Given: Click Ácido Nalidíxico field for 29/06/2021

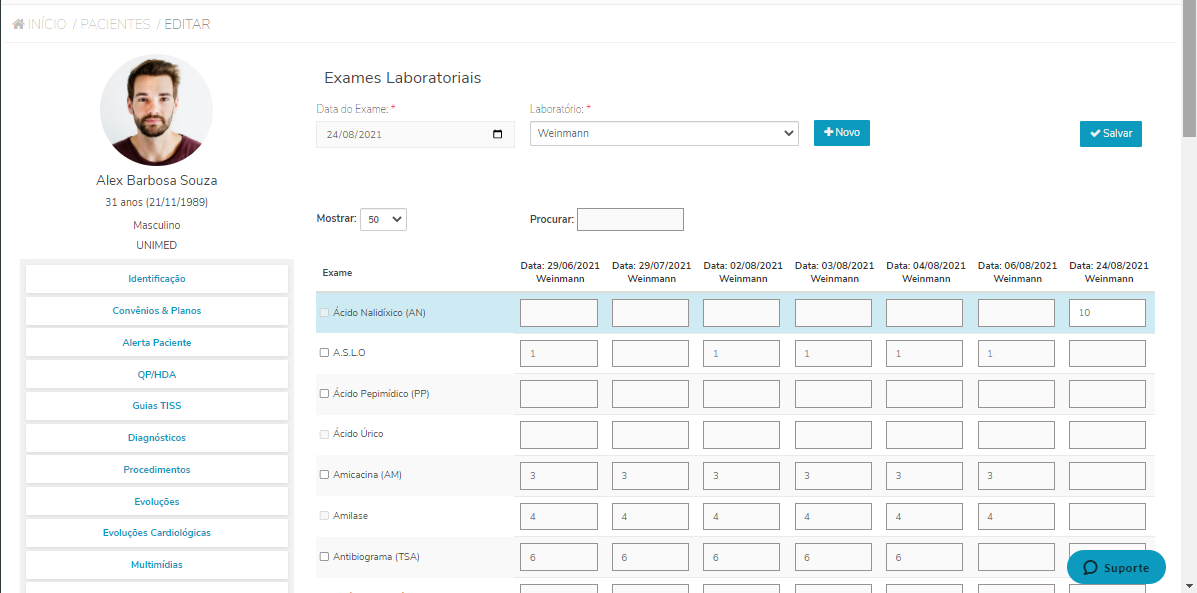Looking at the screenshot, I should click(x=558, y=313).
